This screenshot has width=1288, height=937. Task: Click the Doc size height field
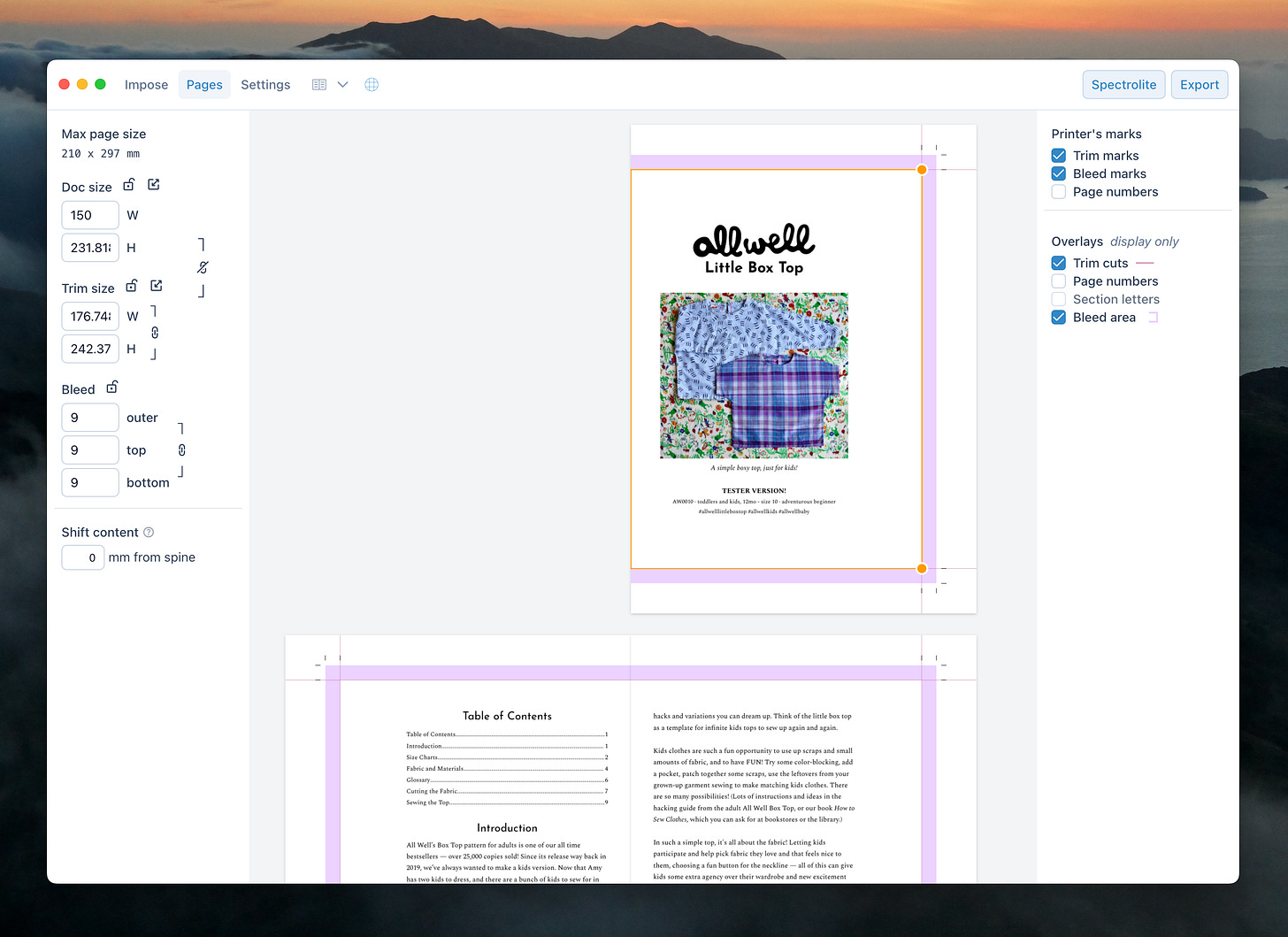90,248
